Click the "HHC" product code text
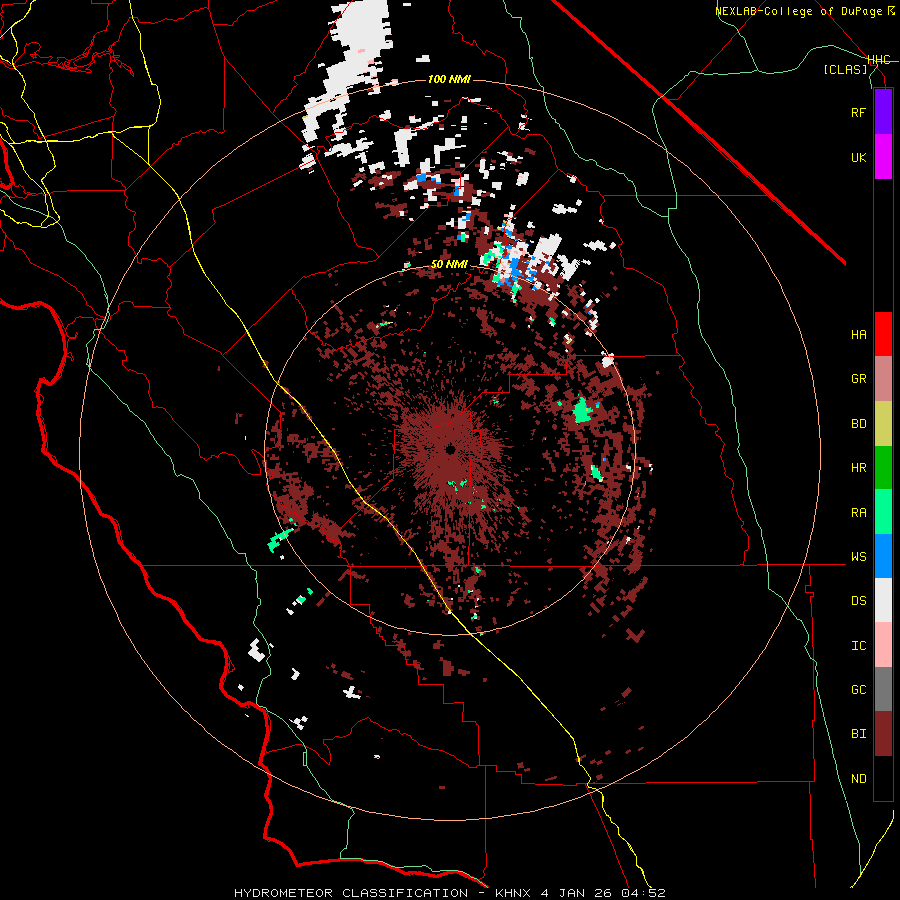Screen dimensions: 900x900 [878, 60]
